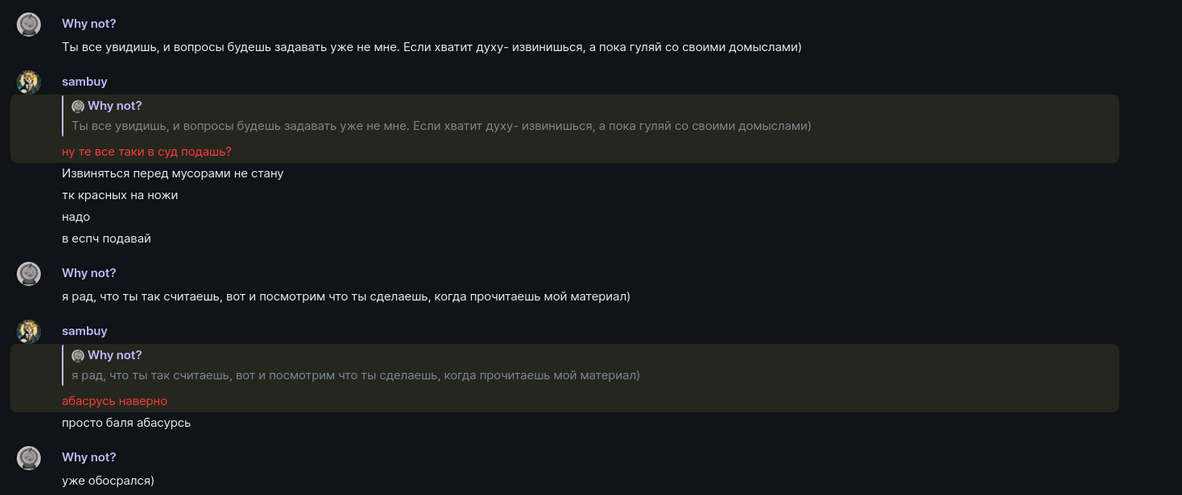The width and height of the screenshot is (1182, 495).
Task: Click the message "просто баля абасурсь"
Action: (x=126, y=423)
